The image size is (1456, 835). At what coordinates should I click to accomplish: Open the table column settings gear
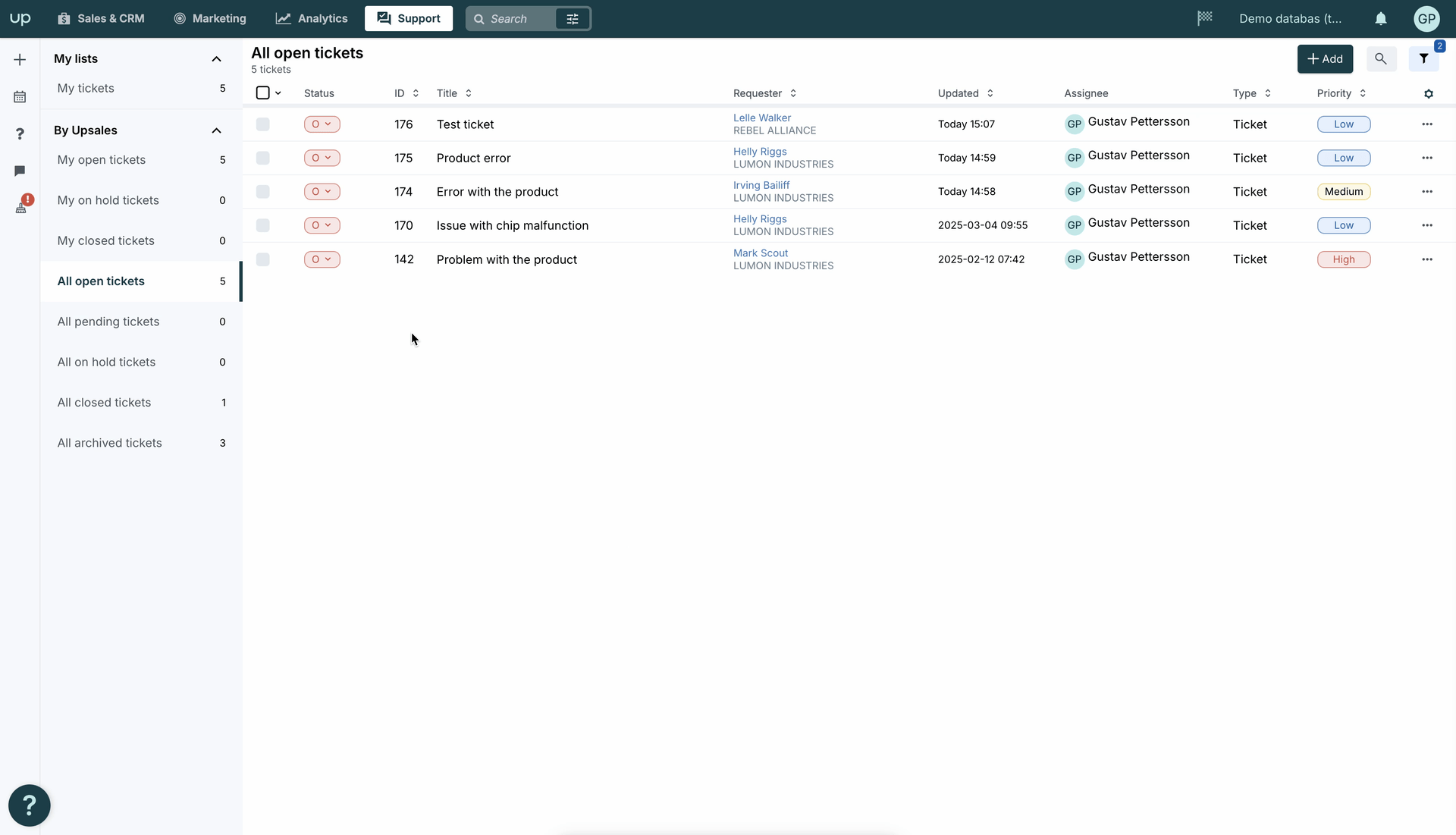(x=1429, y=93)
